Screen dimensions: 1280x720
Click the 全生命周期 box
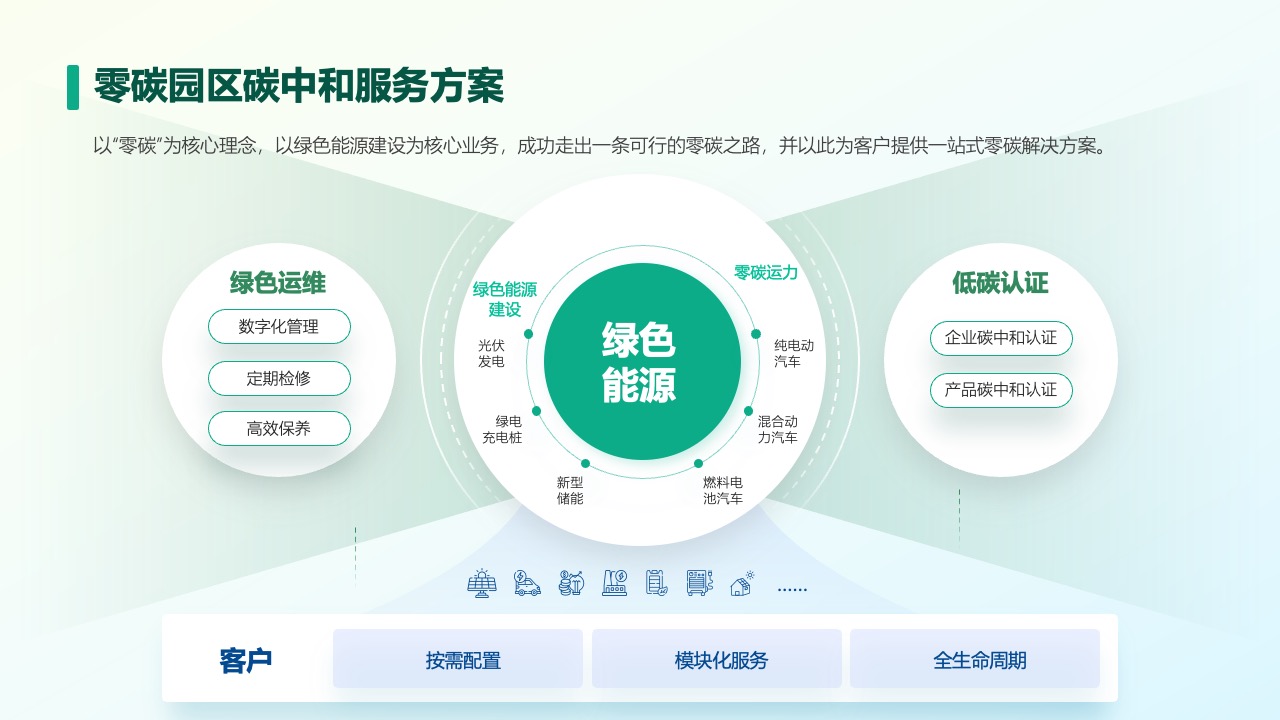975,659
